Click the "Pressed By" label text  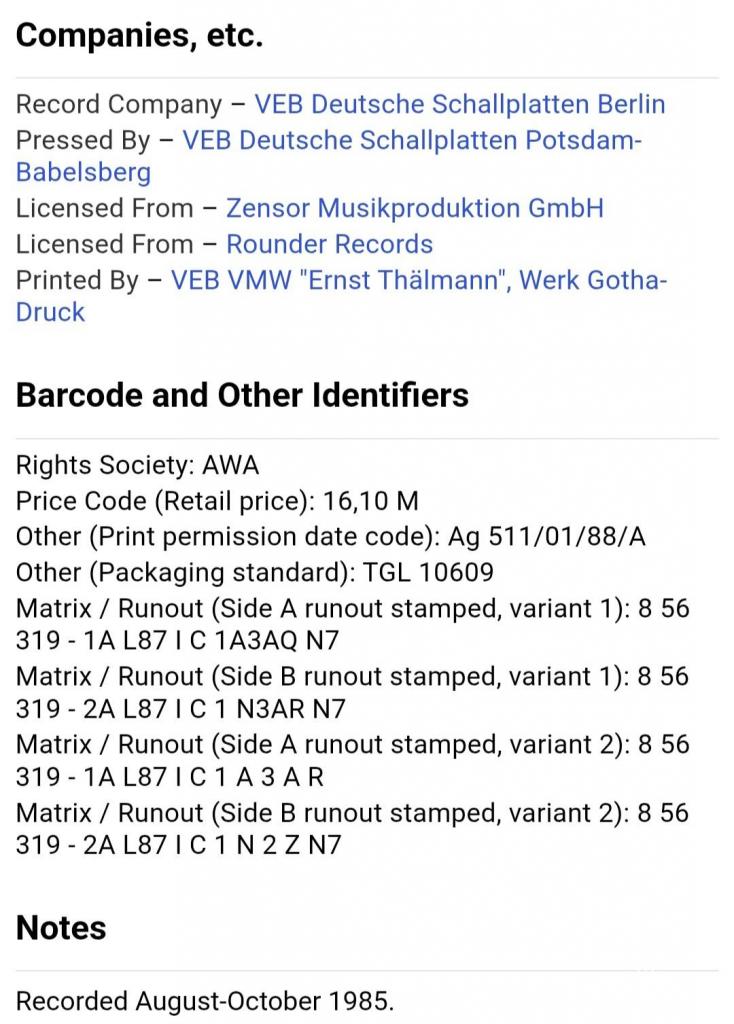pyautogui.click(x=82, y=140)
